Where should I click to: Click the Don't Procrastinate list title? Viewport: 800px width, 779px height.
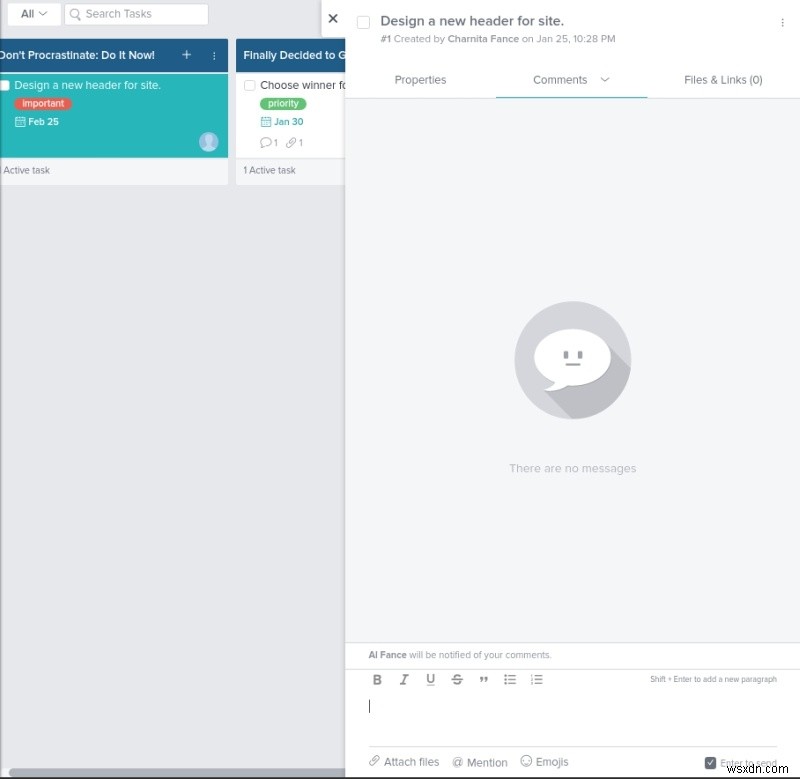(x=77, y=55)
